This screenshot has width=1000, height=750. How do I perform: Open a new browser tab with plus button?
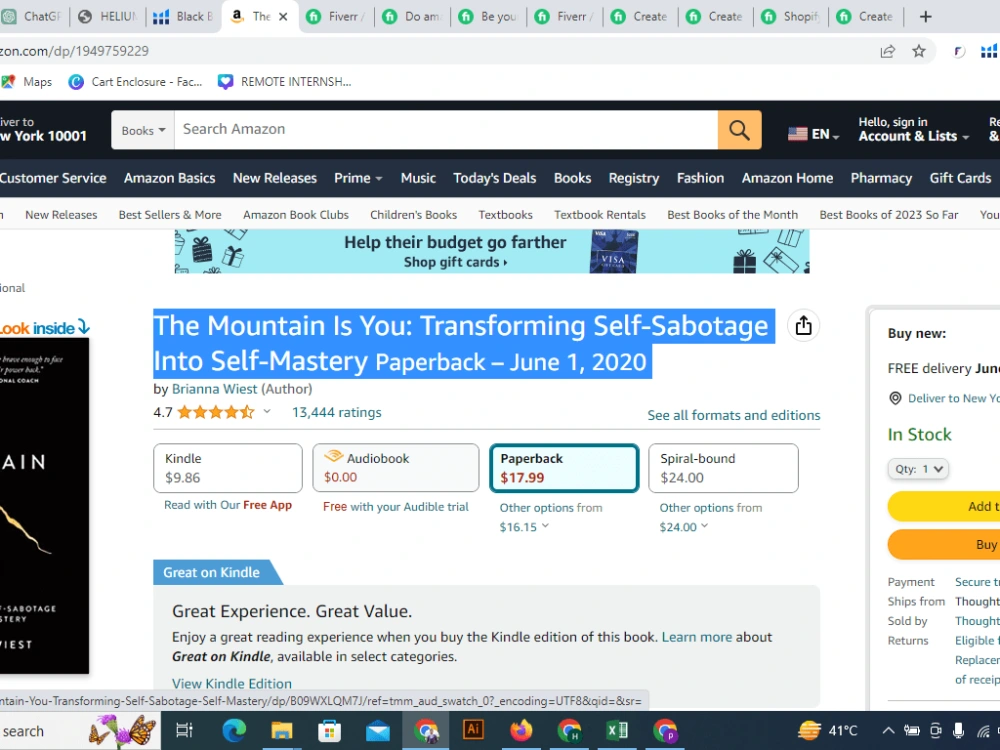click(925, 17)
